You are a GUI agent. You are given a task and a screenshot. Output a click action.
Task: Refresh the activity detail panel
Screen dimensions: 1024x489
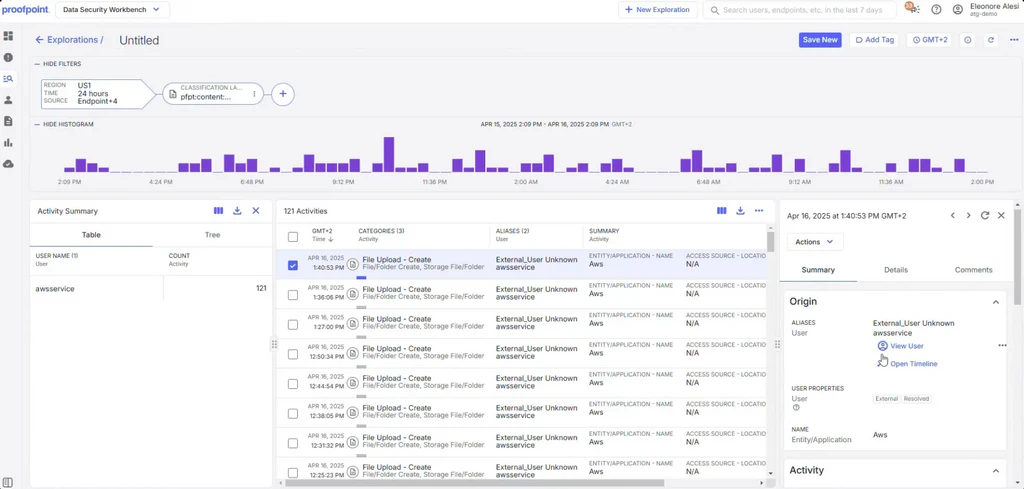coord(985,215)
